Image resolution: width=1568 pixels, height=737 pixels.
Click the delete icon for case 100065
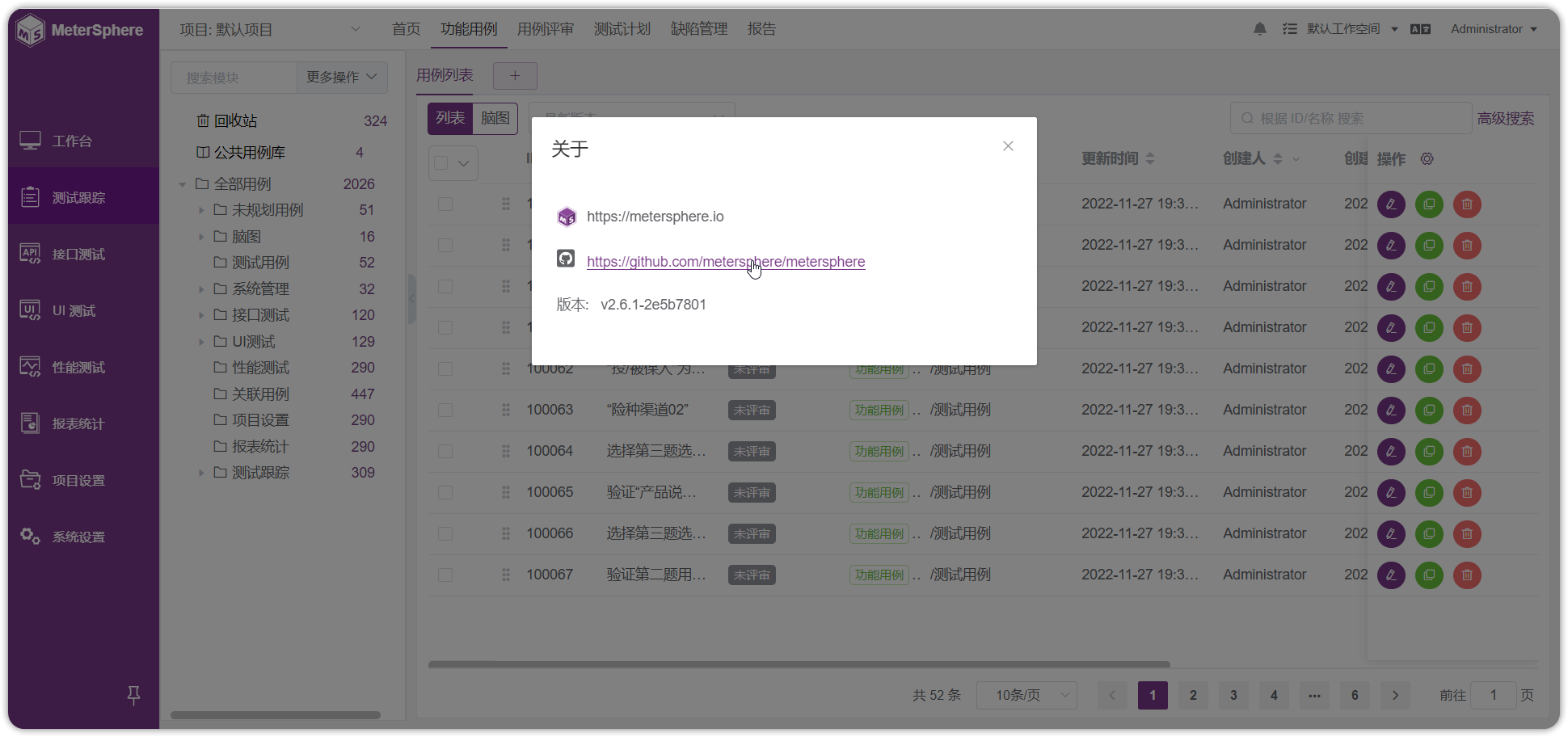coord(1467,493)
